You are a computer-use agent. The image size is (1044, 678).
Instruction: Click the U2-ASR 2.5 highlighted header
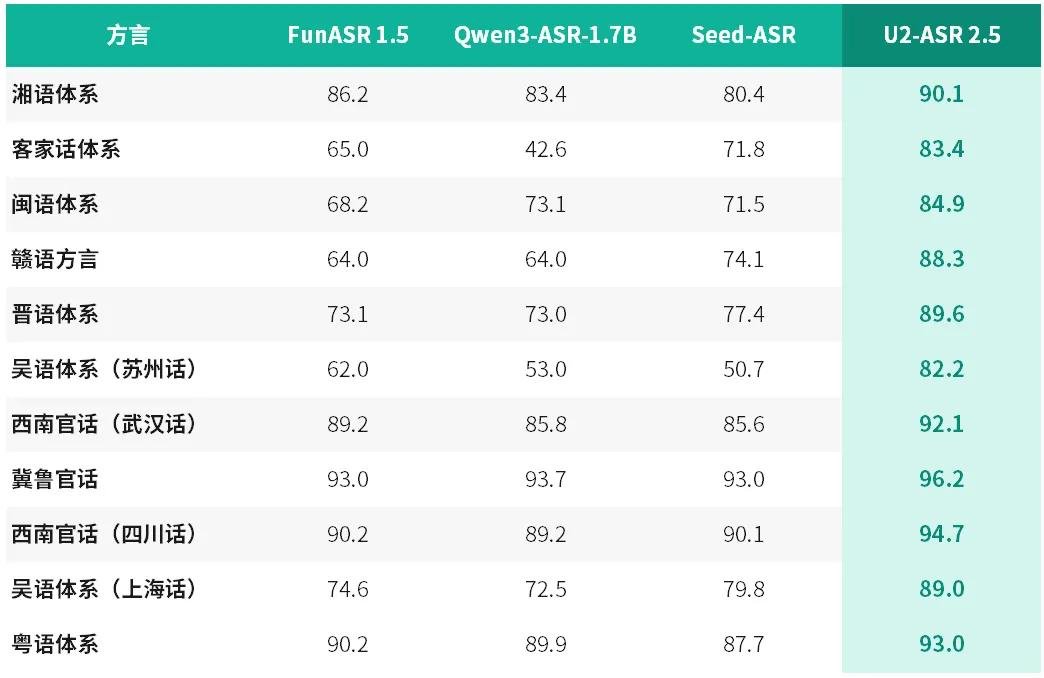tap(941, 35)
